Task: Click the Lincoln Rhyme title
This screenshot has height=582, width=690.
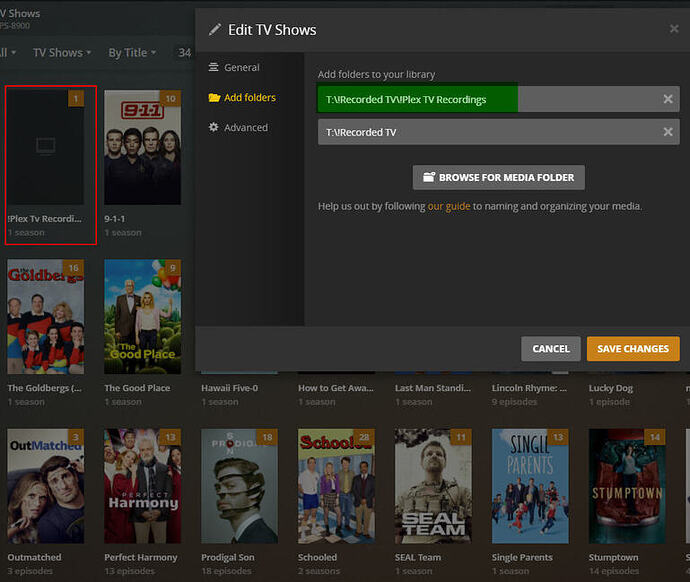Action: [529, 388]
